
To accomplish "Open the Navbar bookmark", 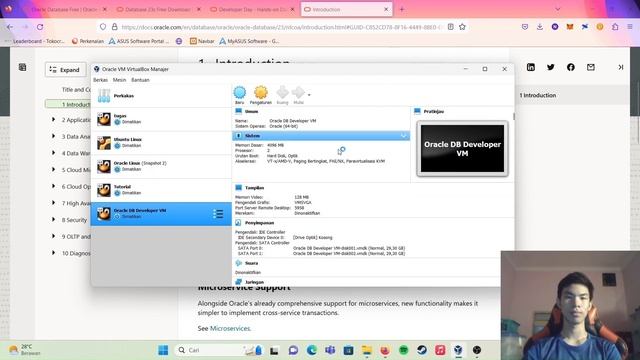I will click(x=202, y=41).
